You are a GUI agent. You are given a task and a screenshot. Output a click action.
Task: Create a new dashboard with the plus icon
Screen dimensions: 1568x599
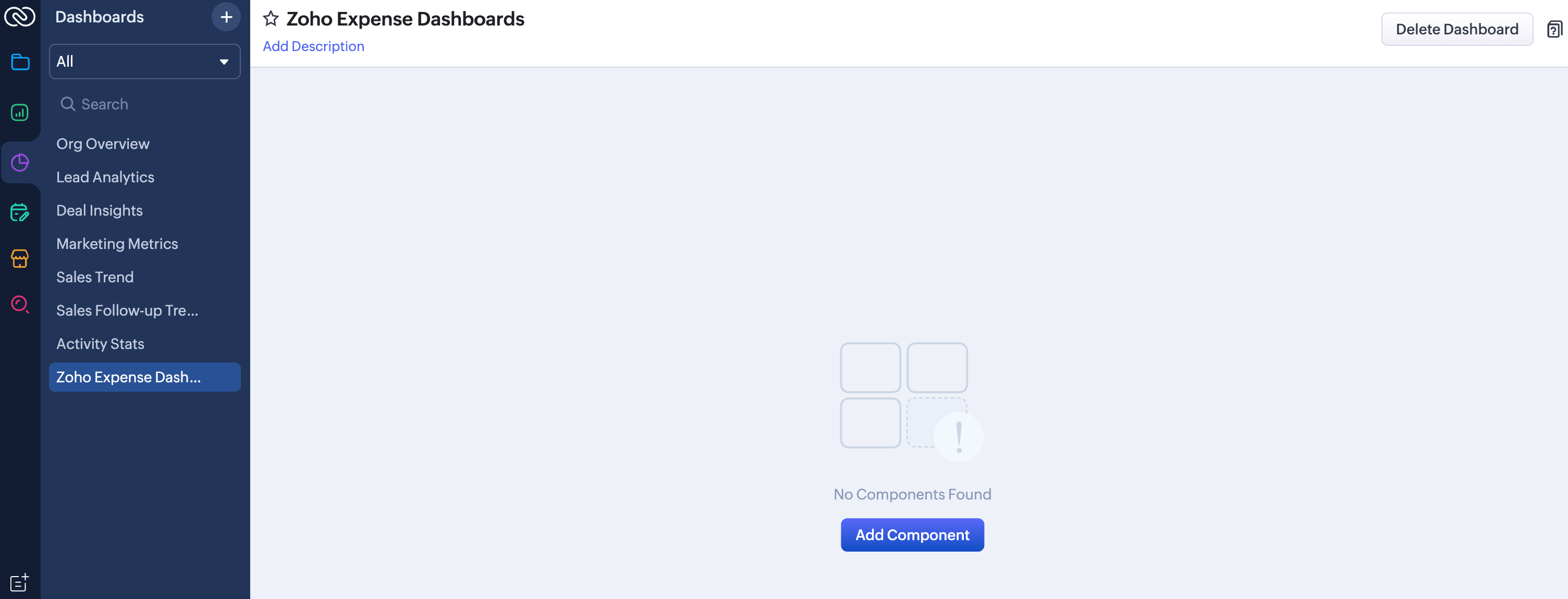tap(226, 17)
